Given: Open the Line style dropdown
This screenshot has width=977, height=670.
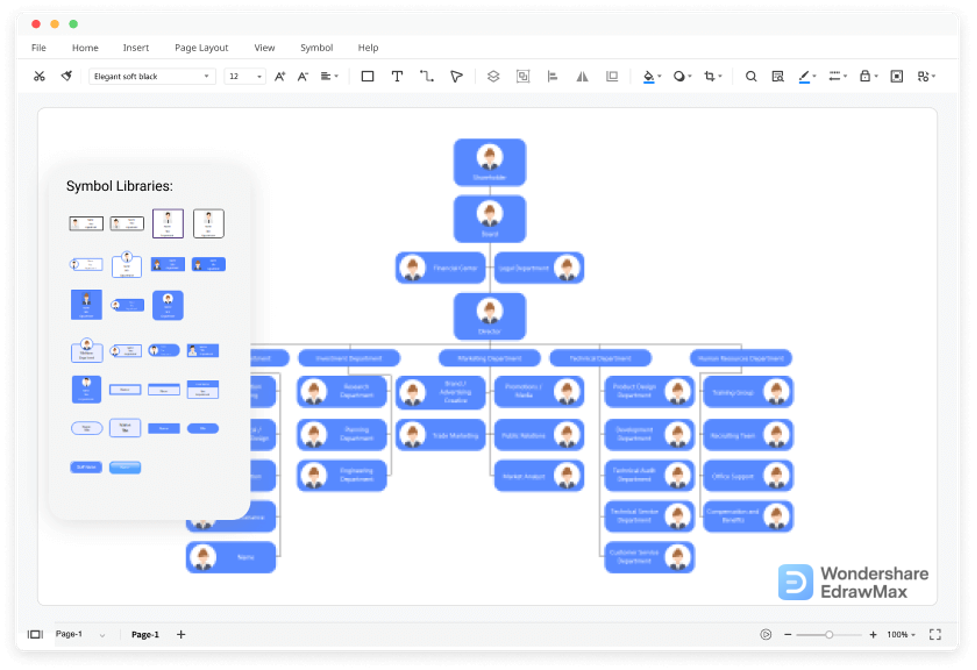Looking at the screenshot, I should coord(837,76).
